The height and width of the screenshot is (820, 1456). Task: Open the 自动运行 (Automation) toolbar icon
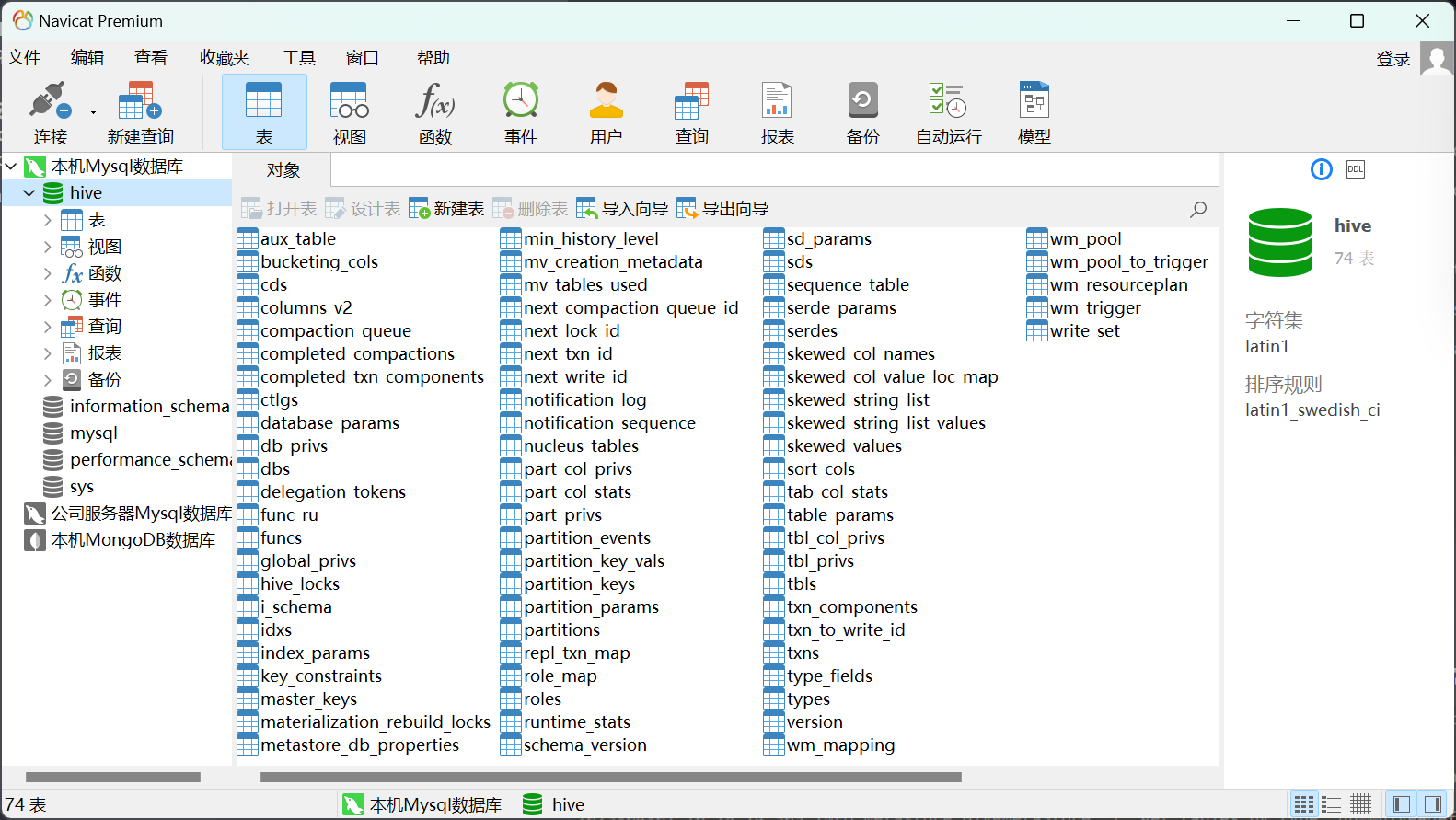coord(949,112)
